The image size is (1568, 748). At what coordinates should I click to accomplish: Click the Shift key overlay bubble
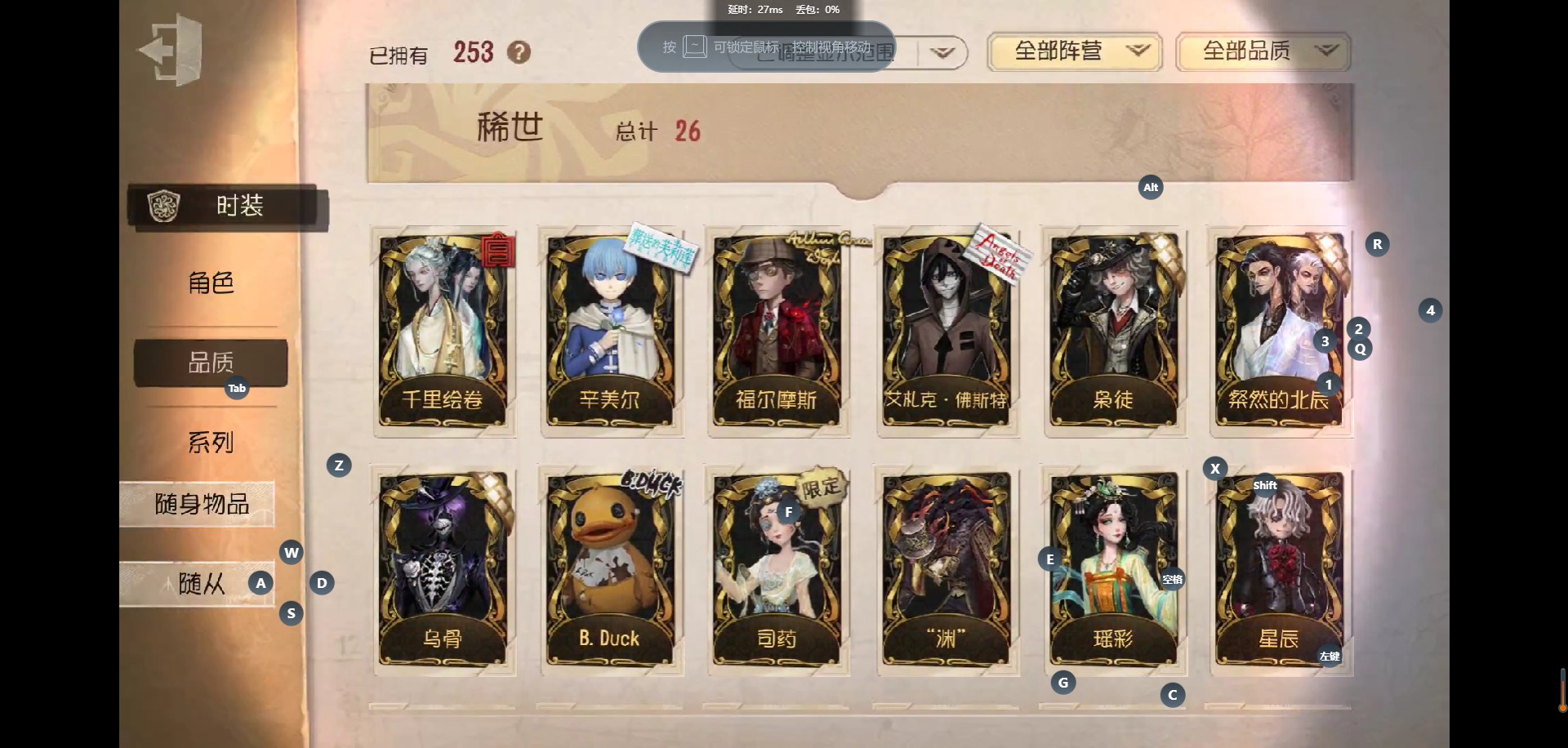click(x=1265, y=485)
